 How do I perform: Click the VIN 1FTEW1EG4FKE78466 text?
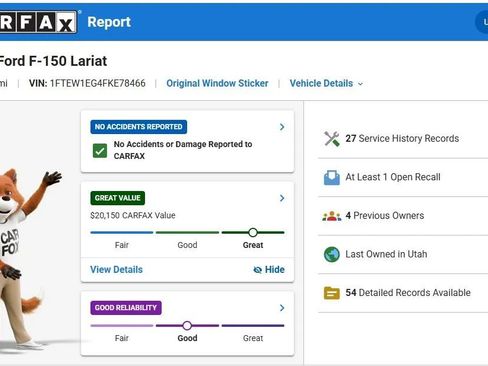87,83
